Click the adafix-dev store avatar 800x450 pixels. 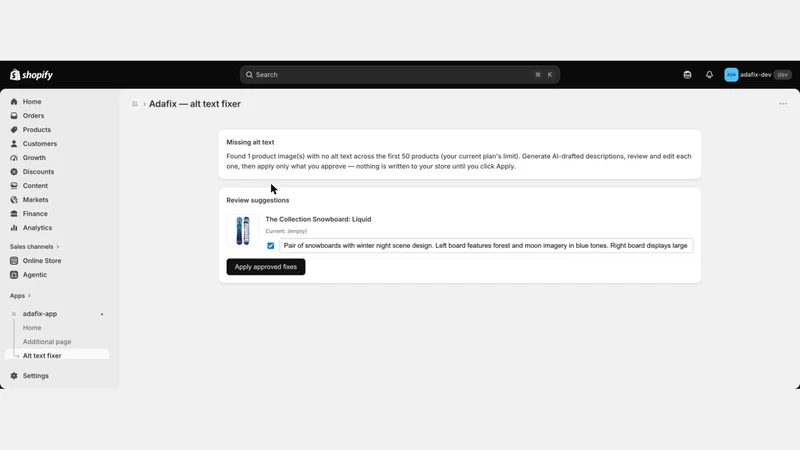(x=731, y=74)
